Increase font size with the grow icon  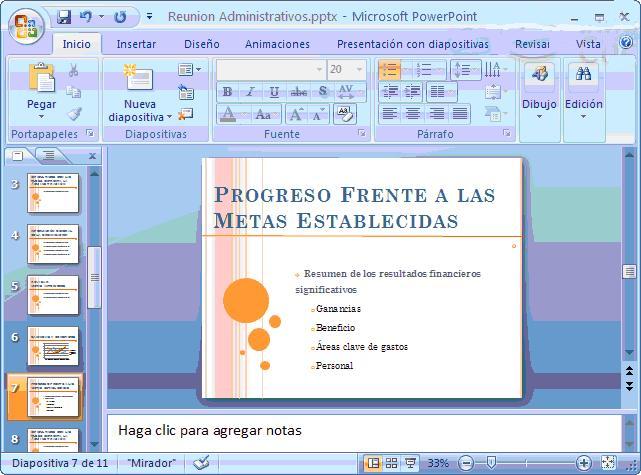point(296,114)
